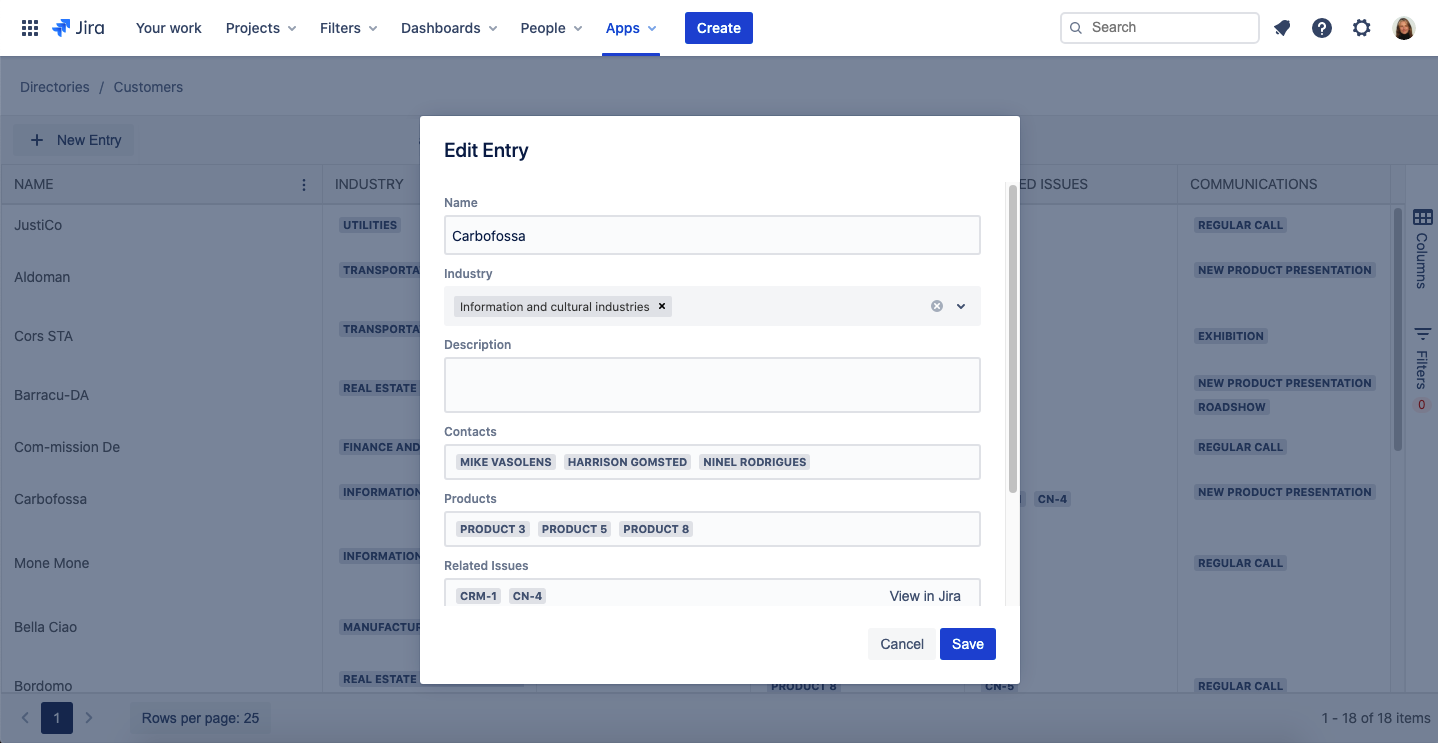Open the NAME column options menu
The image size is (1438, 743).
(x=304, y=185)
